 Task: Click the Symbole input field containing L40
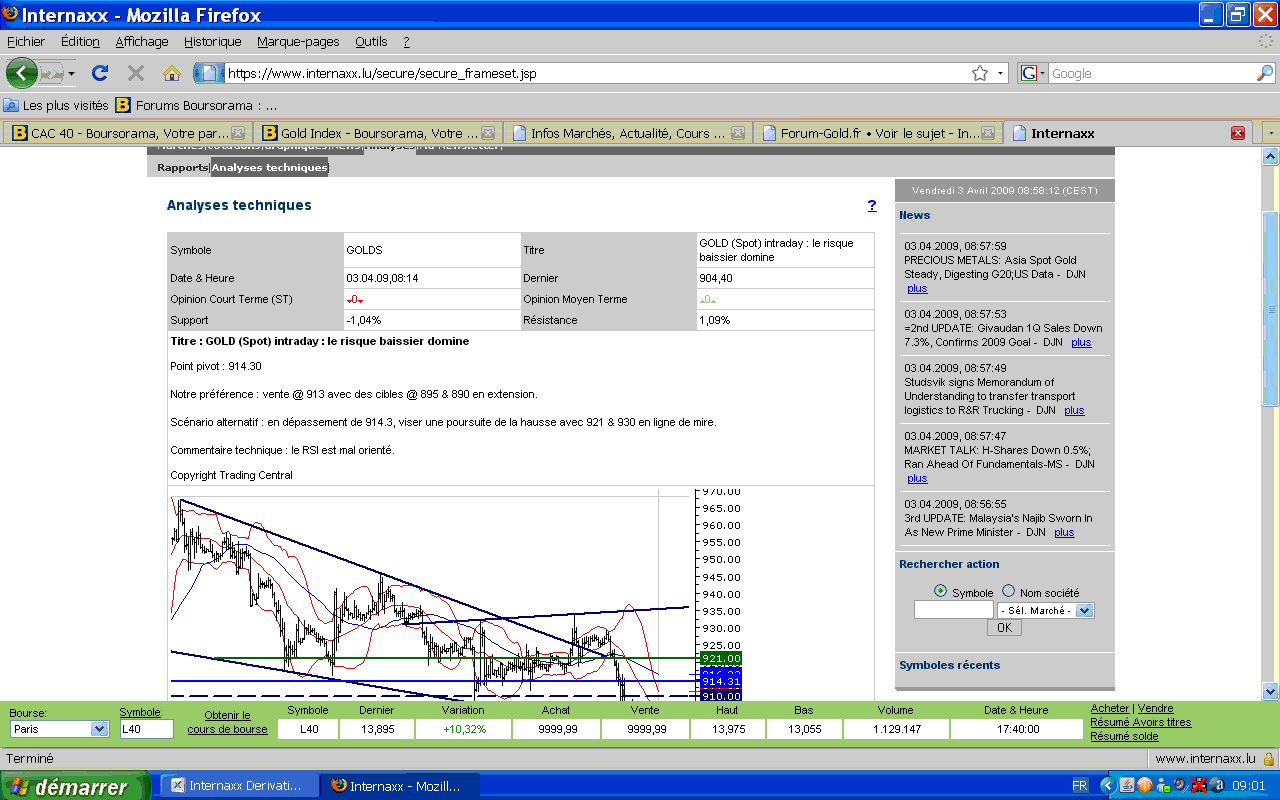pos(146,729)
